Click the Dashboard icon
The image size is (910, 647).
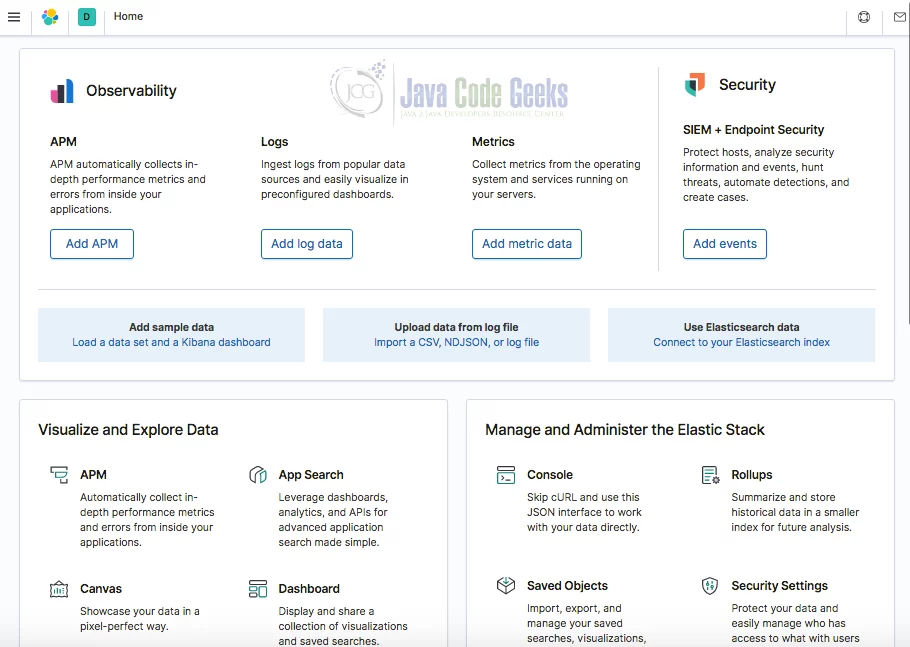coord(258,589)
